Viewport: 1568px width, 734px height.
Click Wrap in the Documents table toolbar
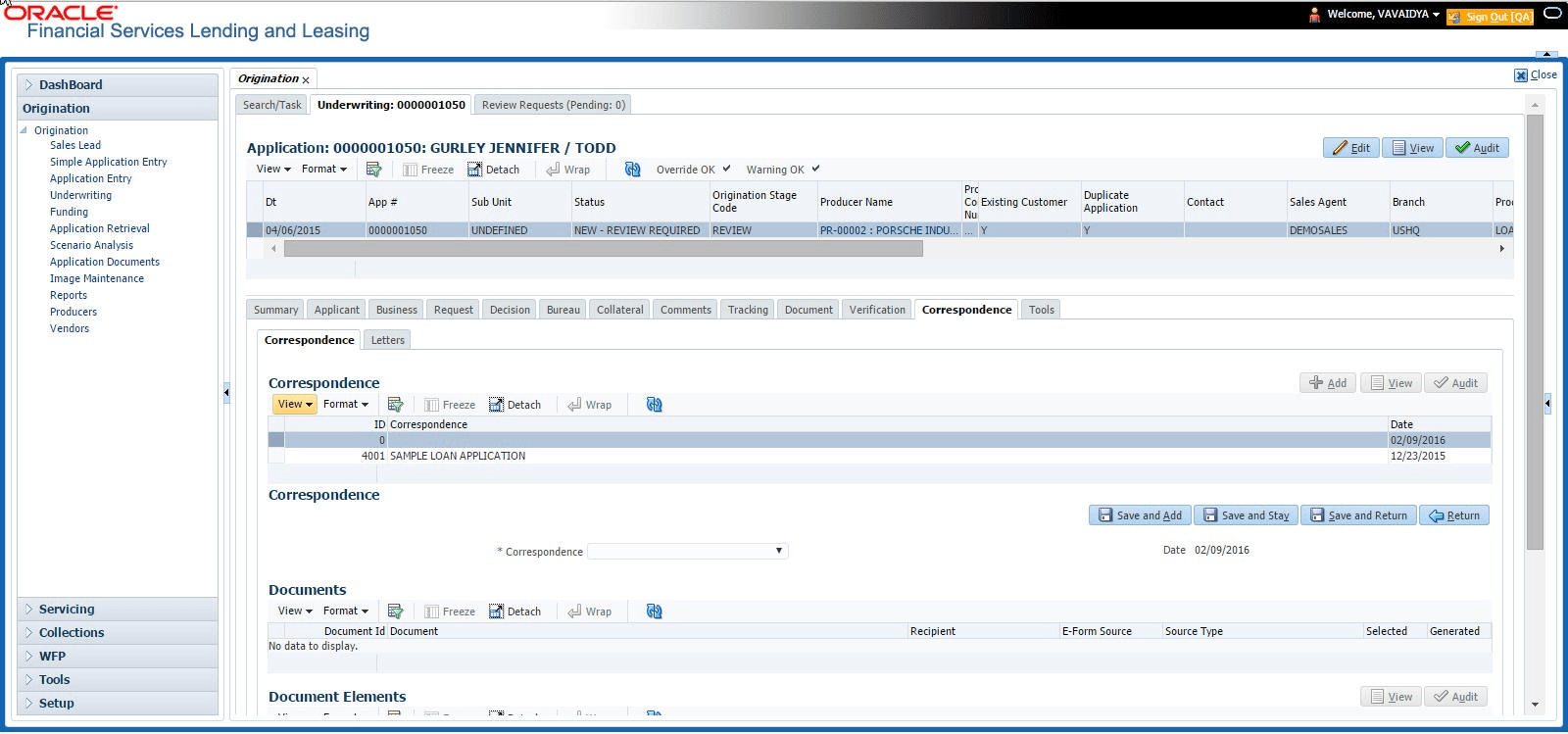(x=589, y=612)
